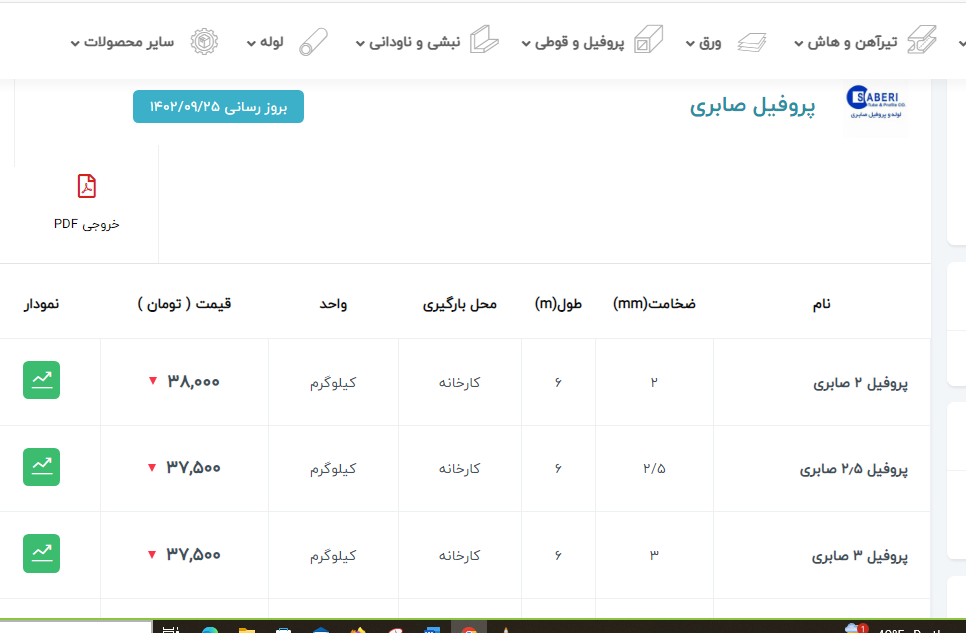
Task: Click the sheet (ورق) stack icon
Action: click(x=752, y=42)
